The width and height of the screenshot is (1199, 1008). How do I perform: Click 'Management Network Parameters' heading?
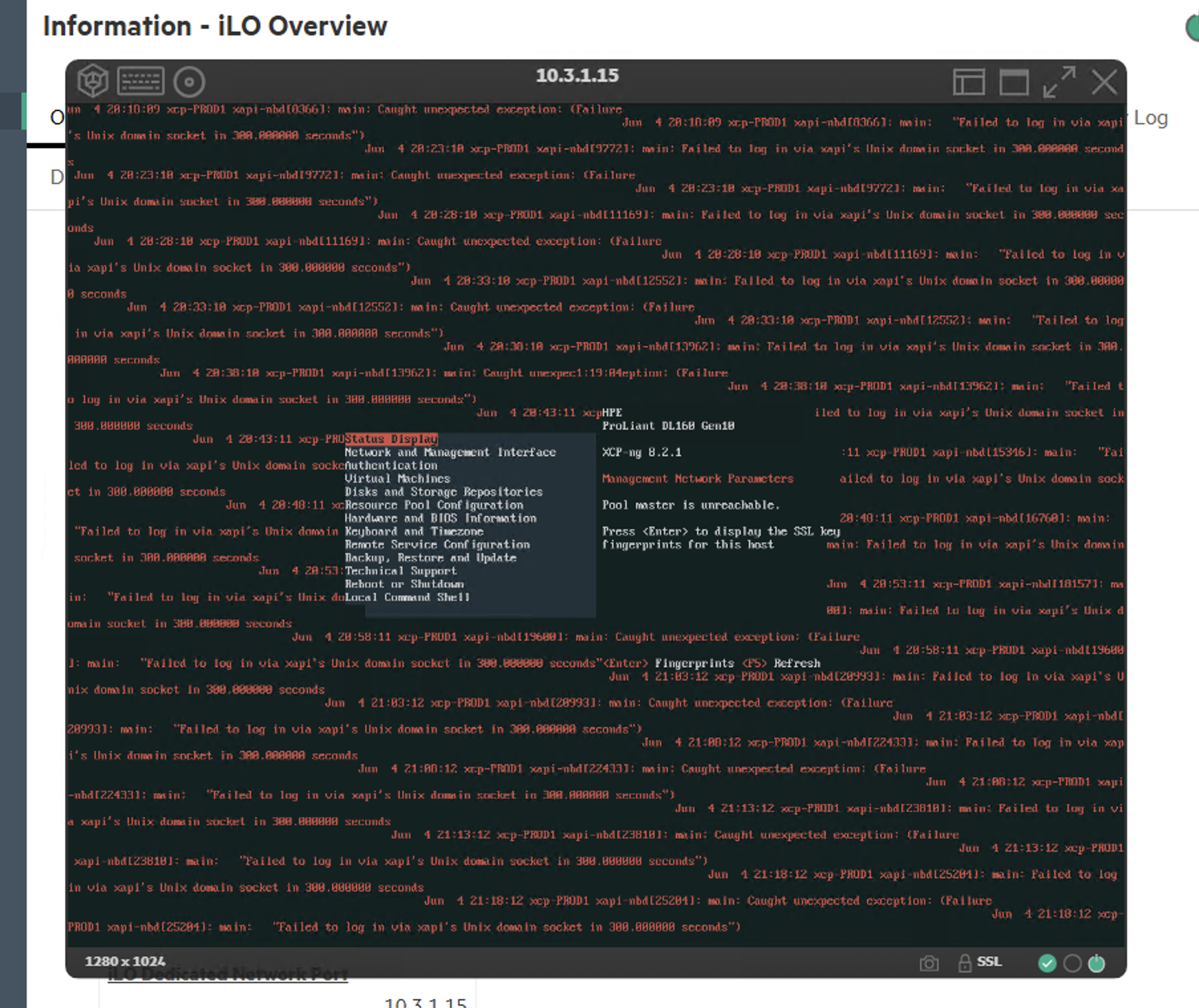[697, 479]
